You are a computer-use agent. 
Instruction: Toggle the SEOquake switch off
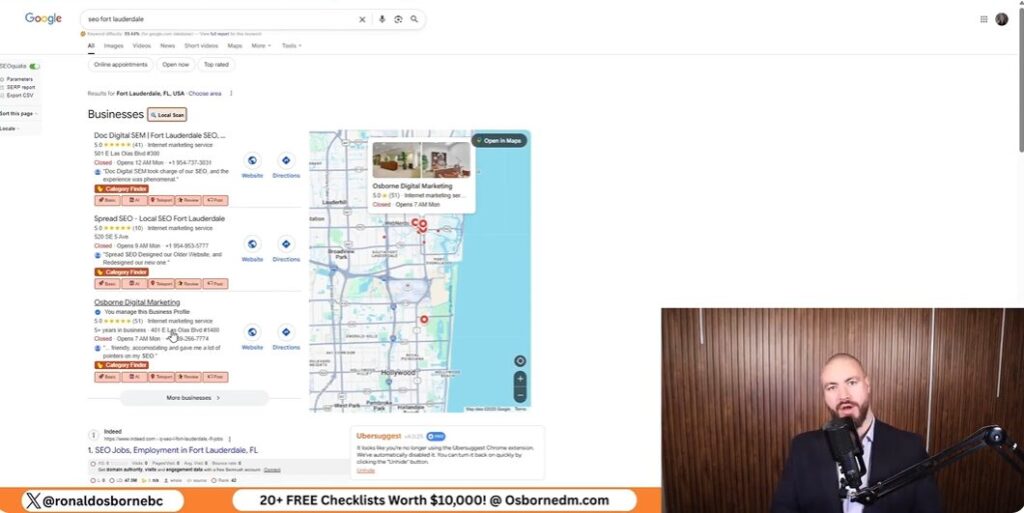[35, 66]
